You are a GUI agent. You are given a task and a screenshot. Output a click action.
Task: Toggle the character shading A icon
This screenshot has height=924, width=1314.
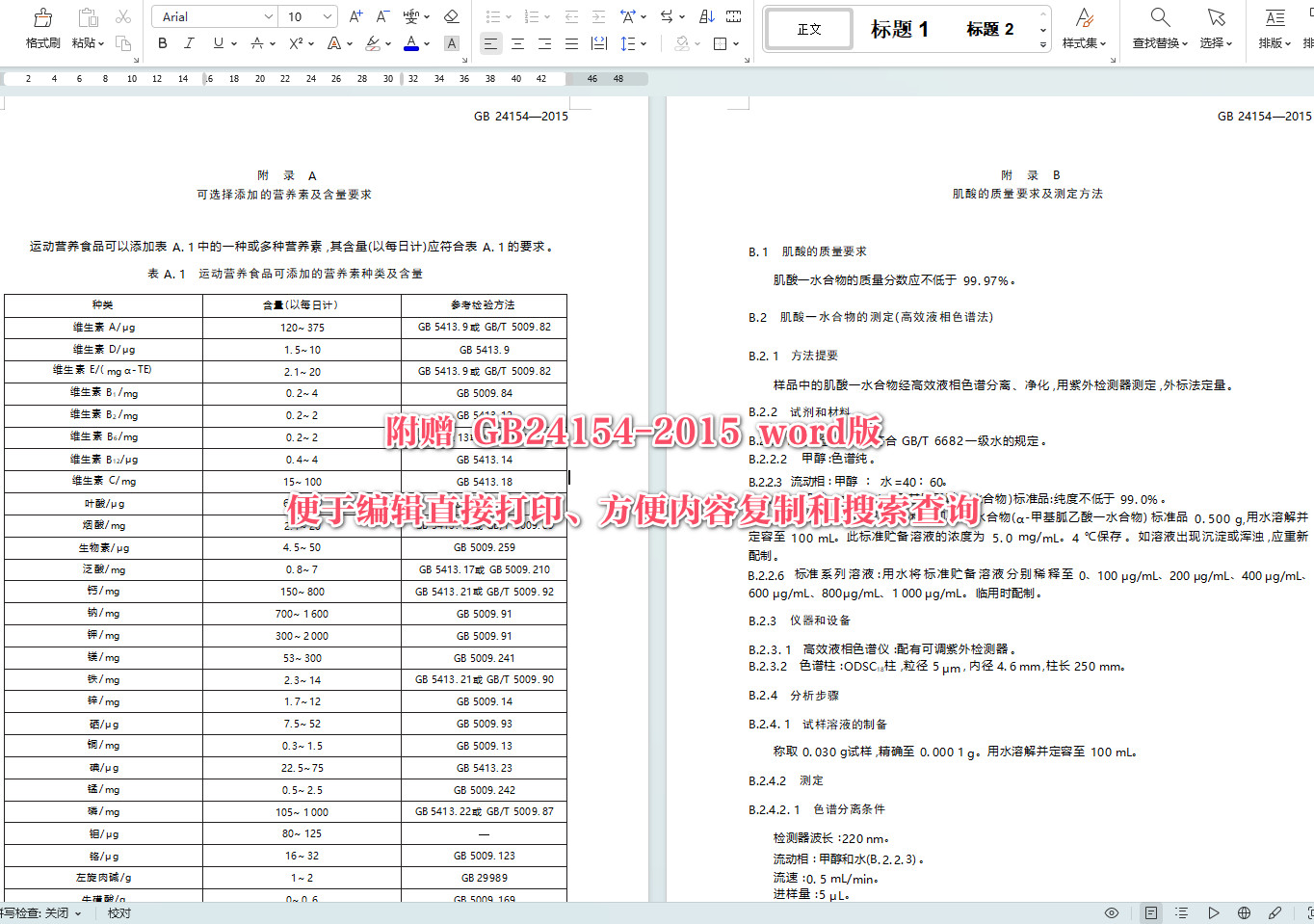(452, 43)
